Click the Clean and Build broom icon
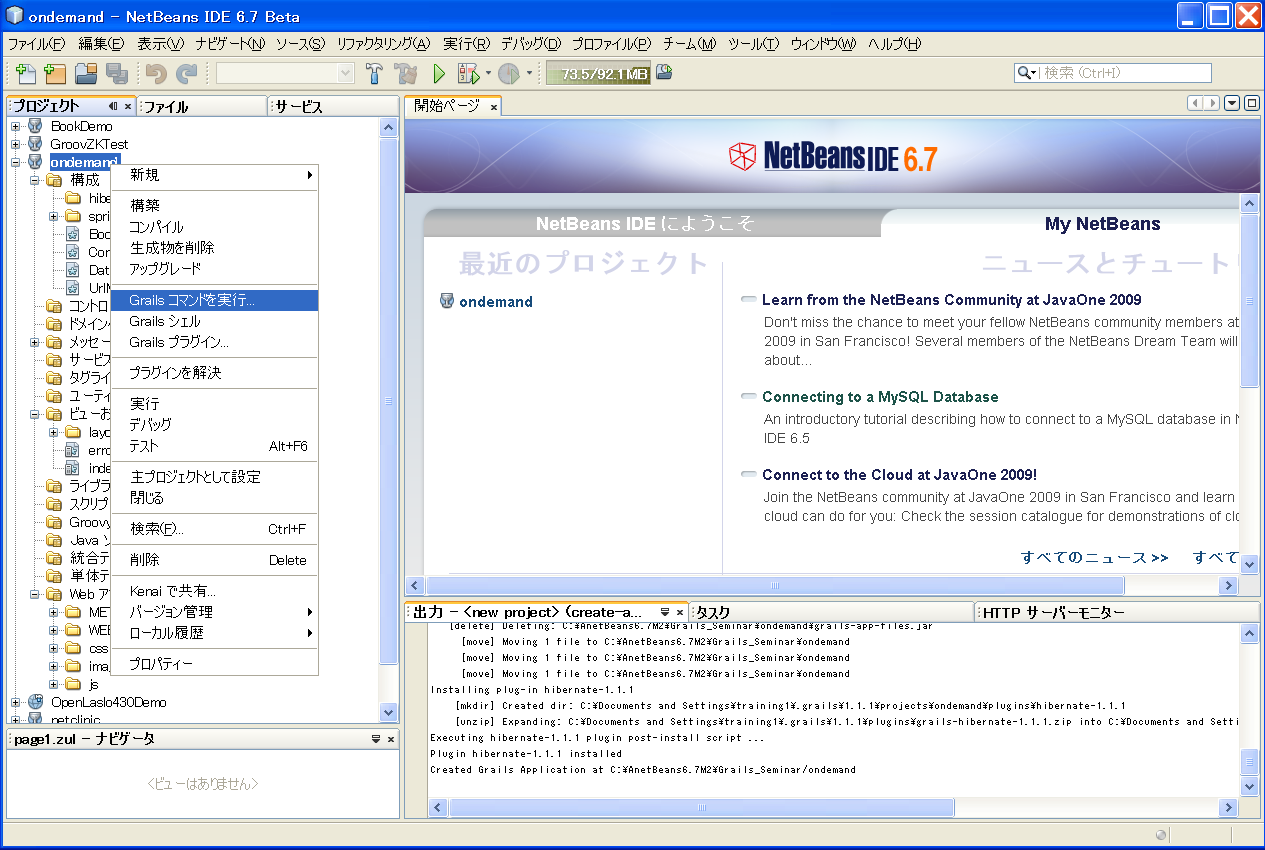Viewport: 1265px width, 850px height. coord(406,73)
